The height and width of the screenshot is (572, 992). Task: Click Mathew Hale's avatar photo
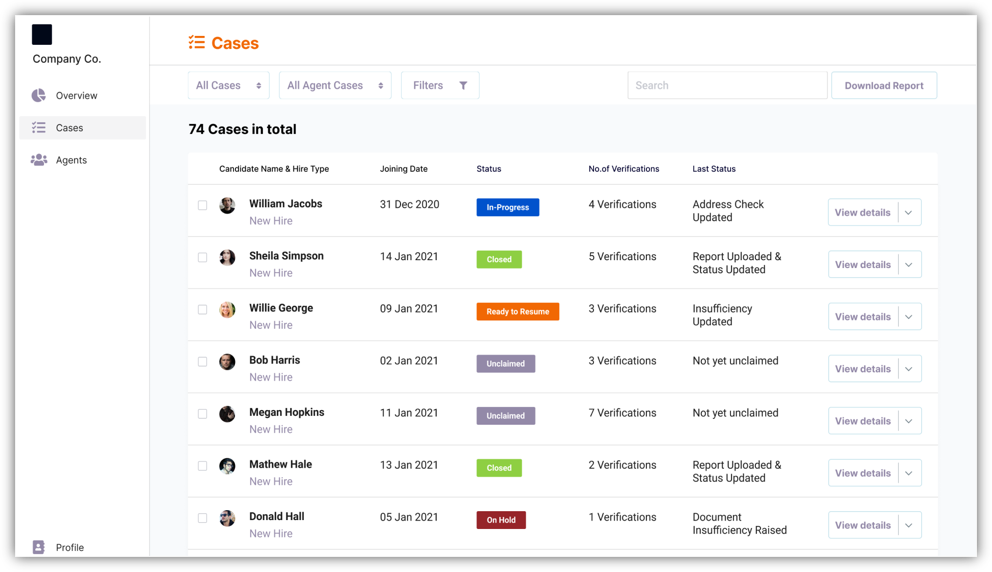tap(227, 466)
